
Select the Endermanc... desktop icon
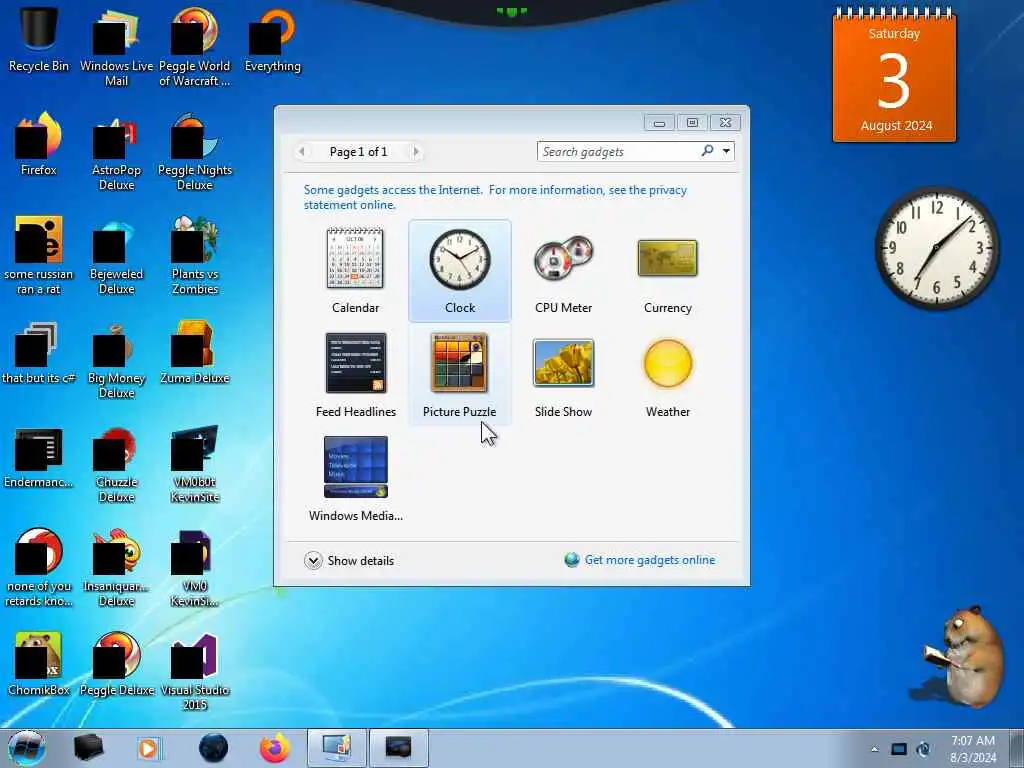coord(39,457)
